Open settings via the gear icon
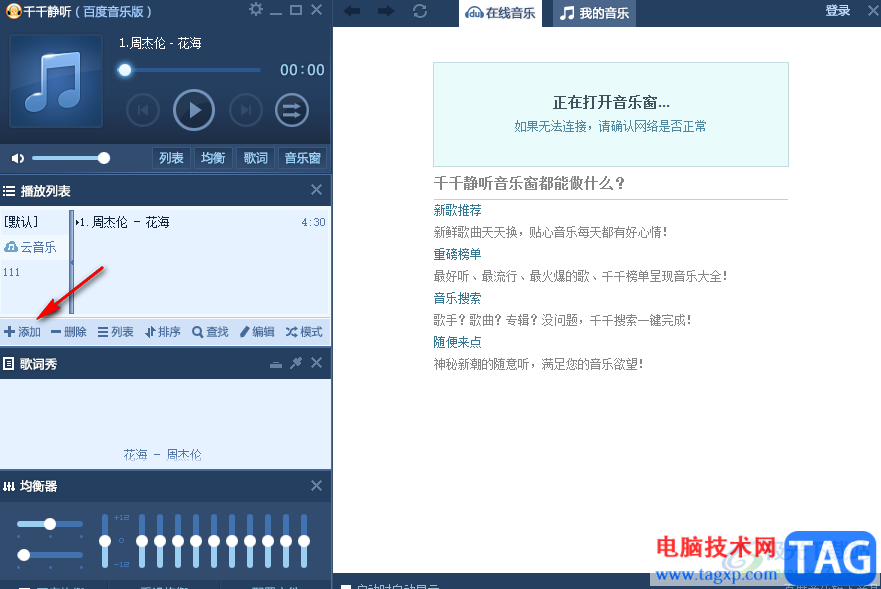This screenshot has width=881, height=589. [256, 10]
